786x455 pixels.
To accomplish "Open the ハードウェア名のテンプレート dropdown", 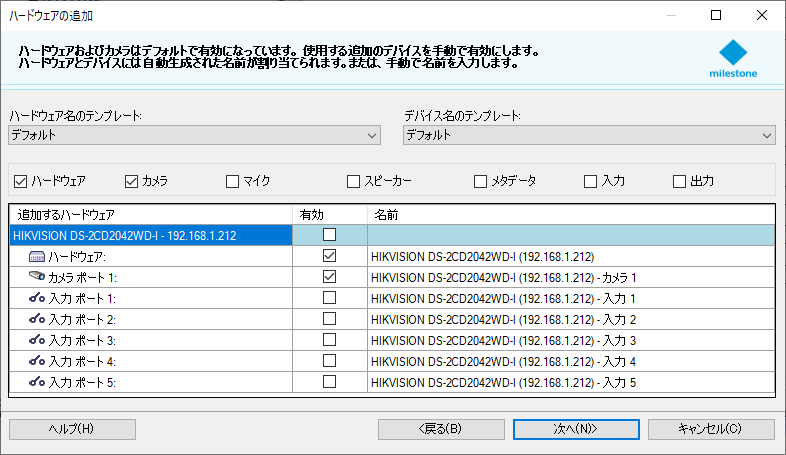I will 194,135.
